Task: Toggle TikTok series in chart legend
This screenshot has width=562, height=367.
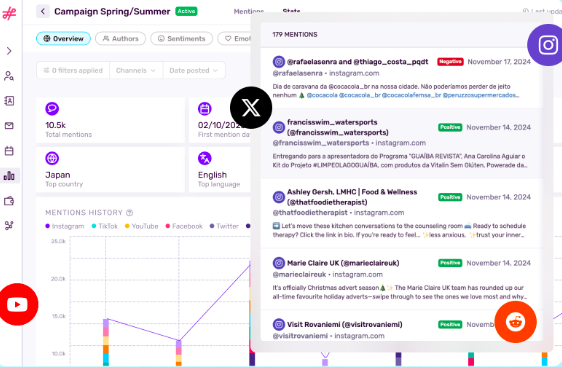Action: tap(105, 226)
